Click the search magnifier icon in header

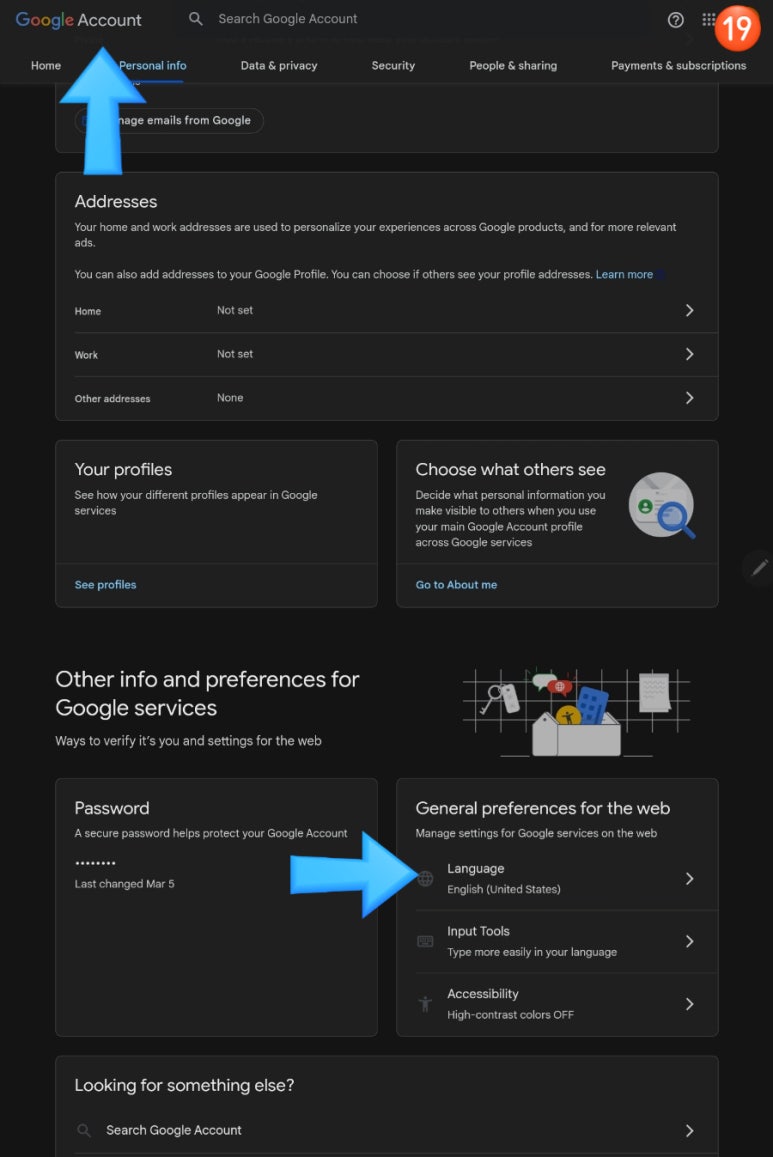195,18
